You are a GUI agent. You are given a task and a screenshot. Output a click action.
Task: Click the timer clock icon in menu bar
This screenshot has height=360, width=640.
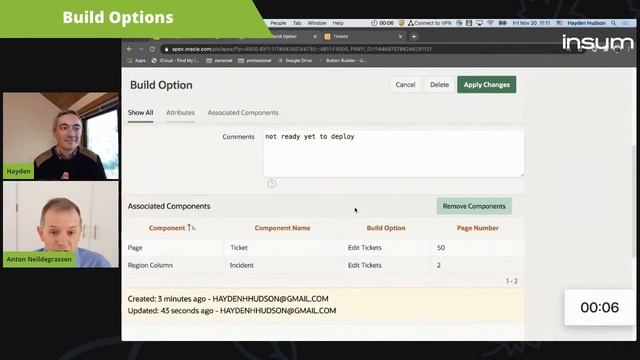click(x=374, y=23)
